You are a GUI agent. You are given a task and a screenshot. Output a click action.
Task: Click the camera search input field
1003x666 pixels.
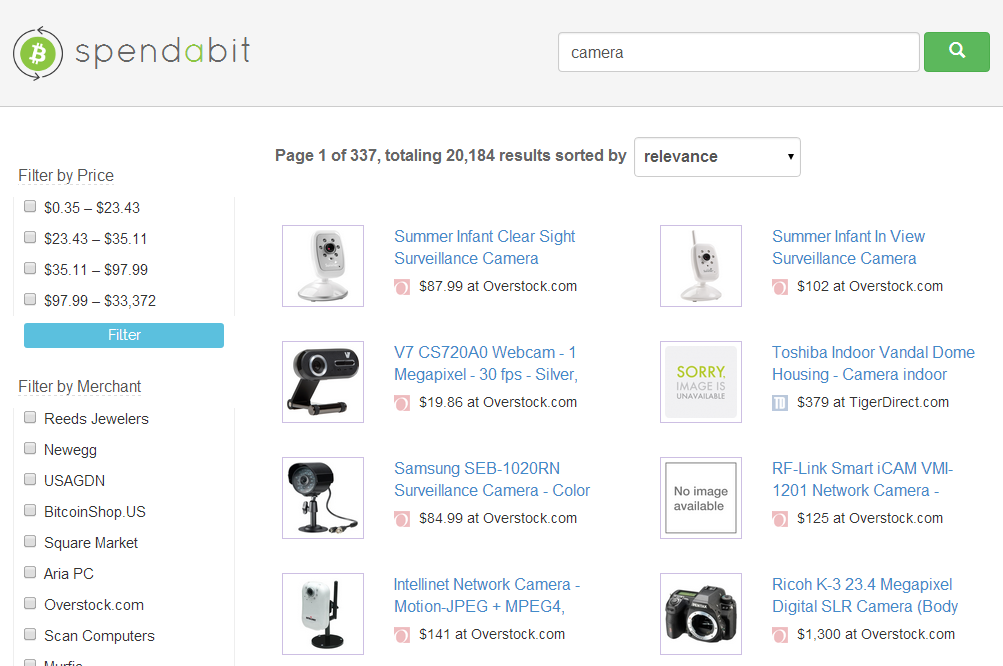738,52
